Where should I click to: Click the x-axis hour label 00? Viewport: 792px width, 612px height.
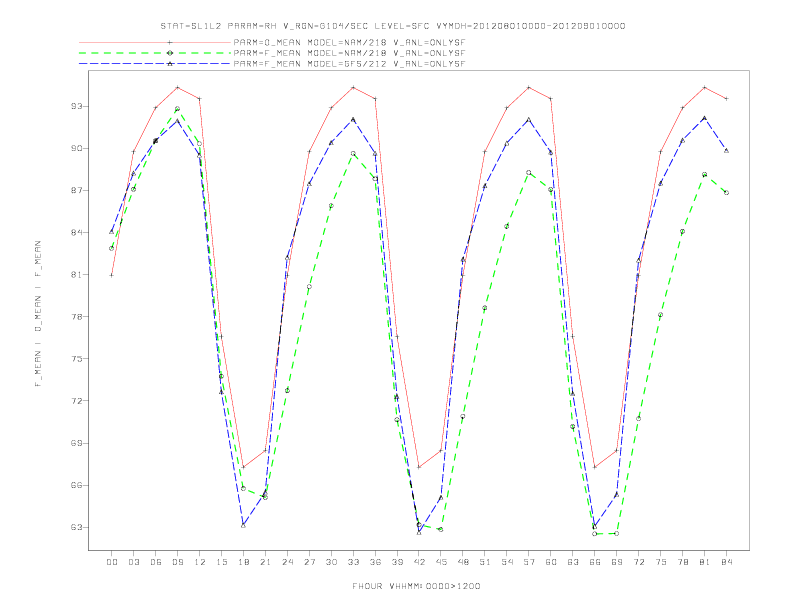(x=112, y=562)
